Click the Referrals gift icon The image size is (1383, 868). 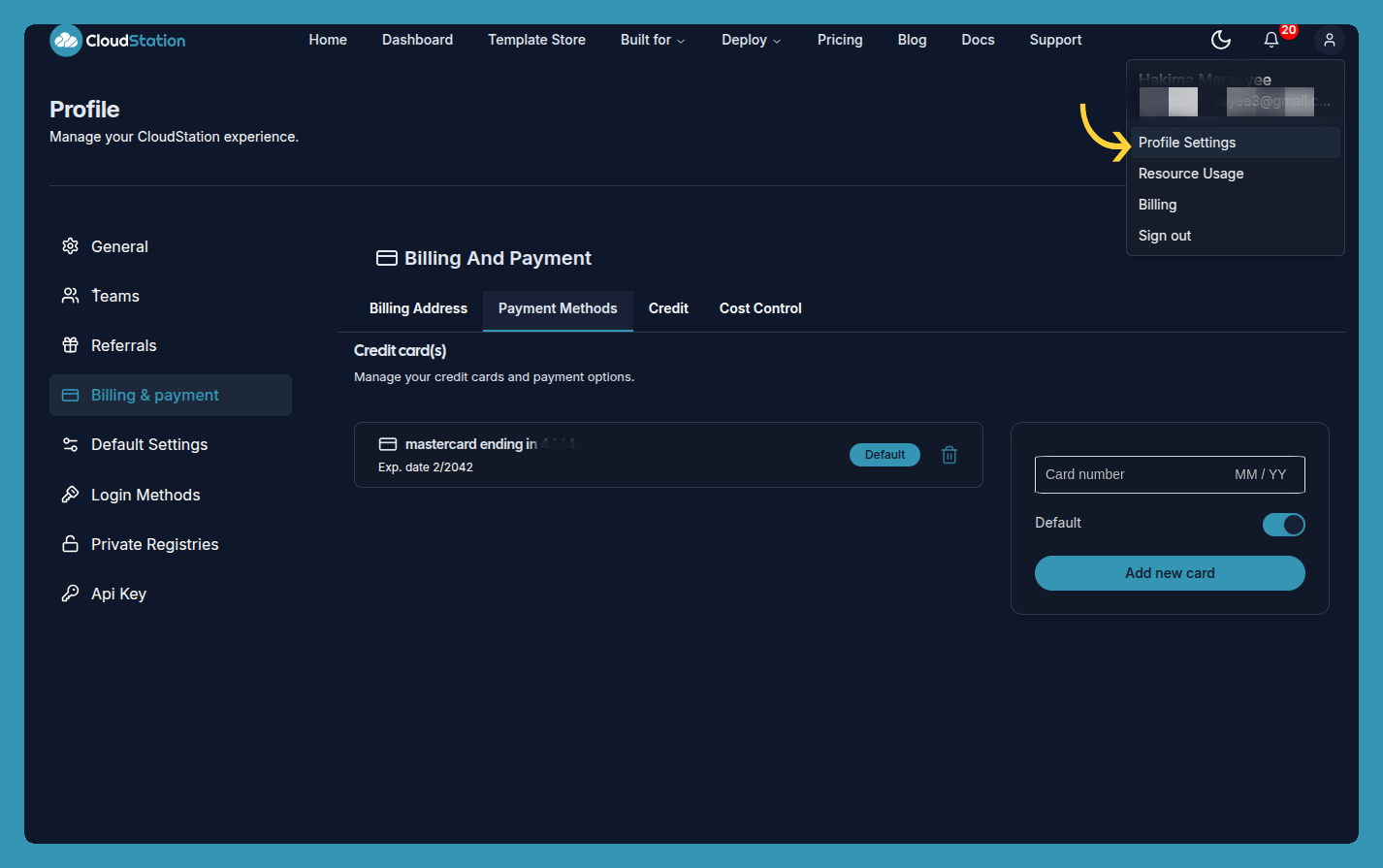[x=70, y=345]
